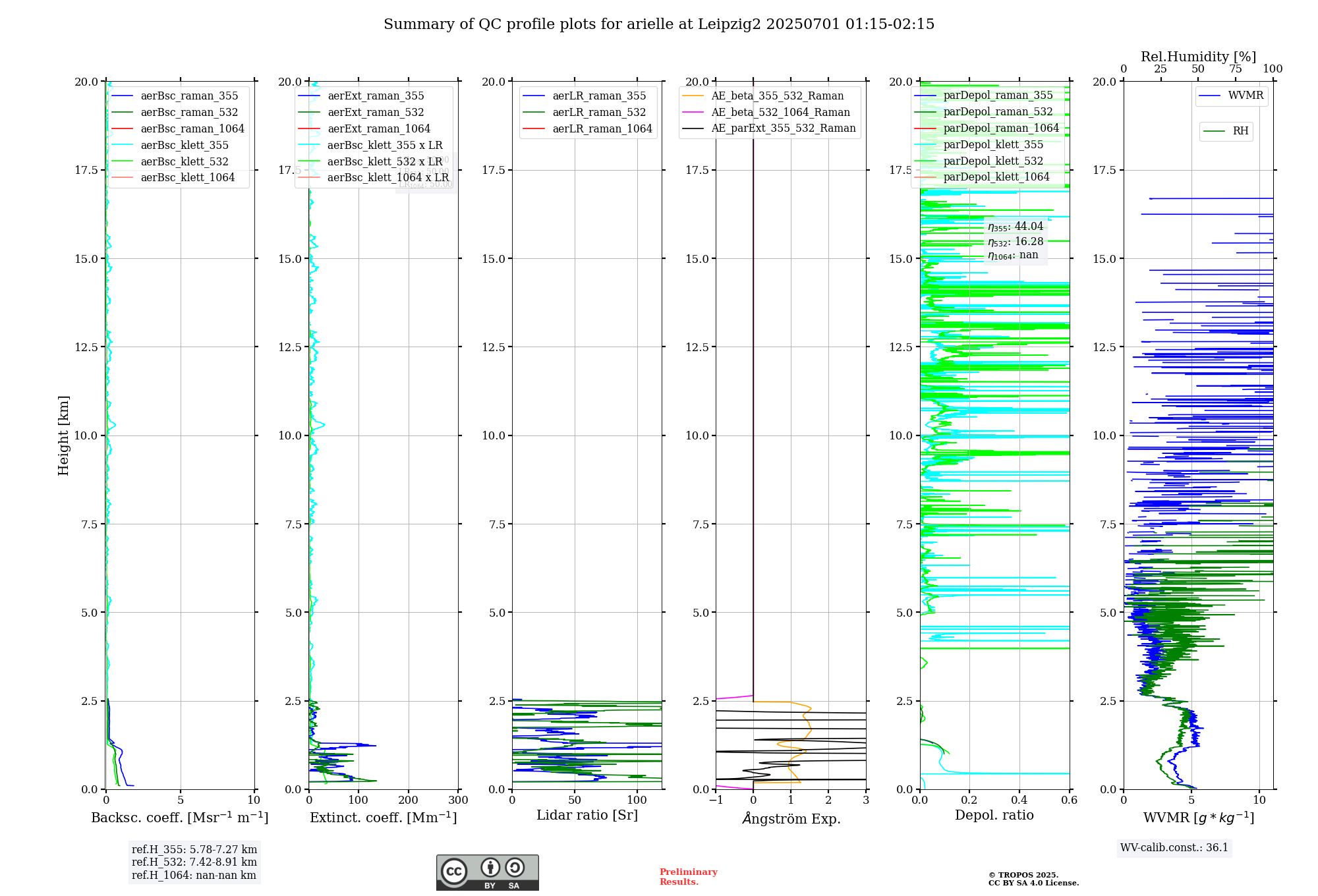
Task: Choose legend entry AE_beta_532_1064_Raman
Action: (x=766, y=113)
